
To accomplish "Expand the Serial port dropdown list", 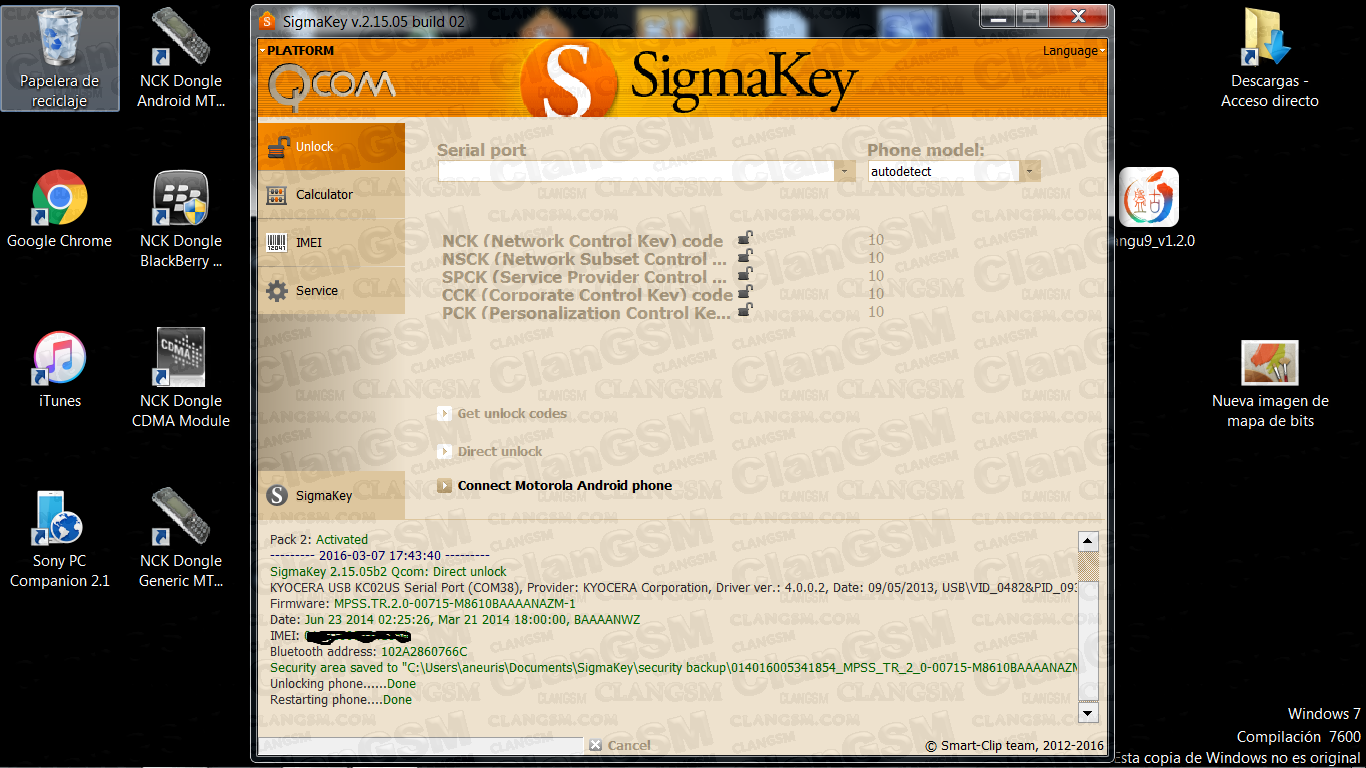I will 845,171.
